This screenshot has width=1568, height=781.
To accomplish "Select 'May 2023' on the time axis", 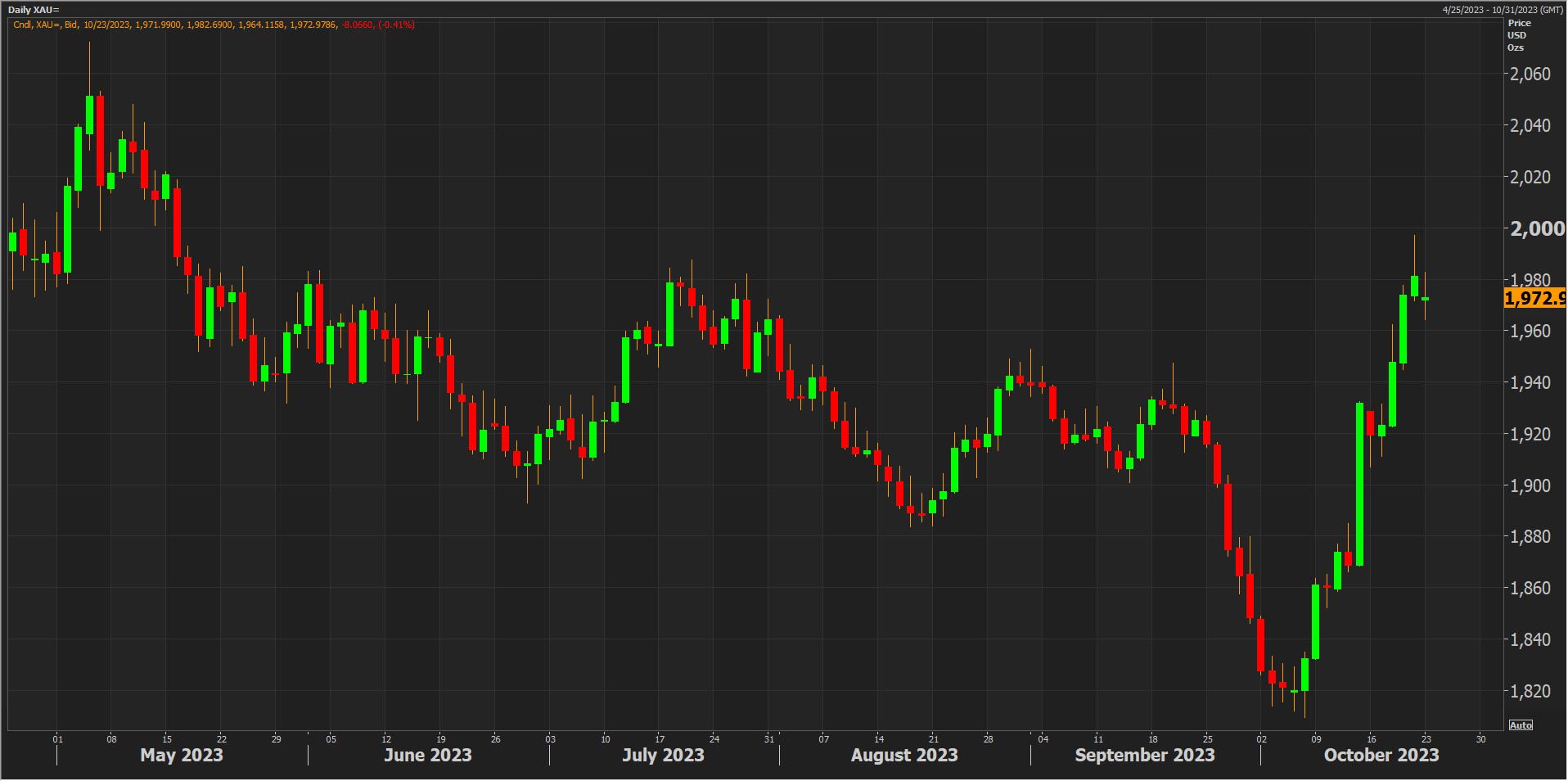I will click(182, 755).
